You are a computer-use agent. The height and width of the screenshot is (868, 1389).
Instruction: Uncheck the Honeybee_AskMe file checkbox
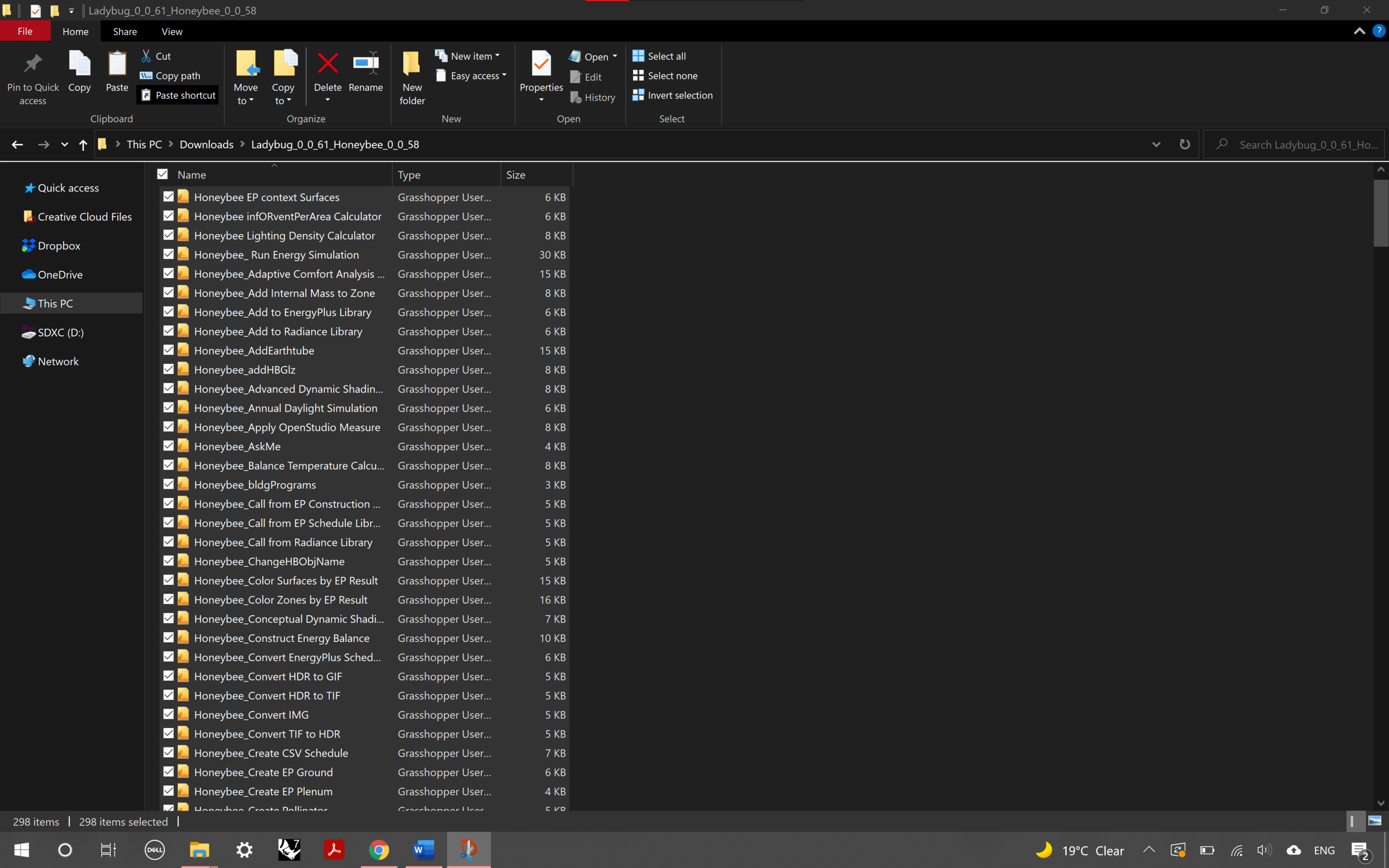[x=168, y=445]
